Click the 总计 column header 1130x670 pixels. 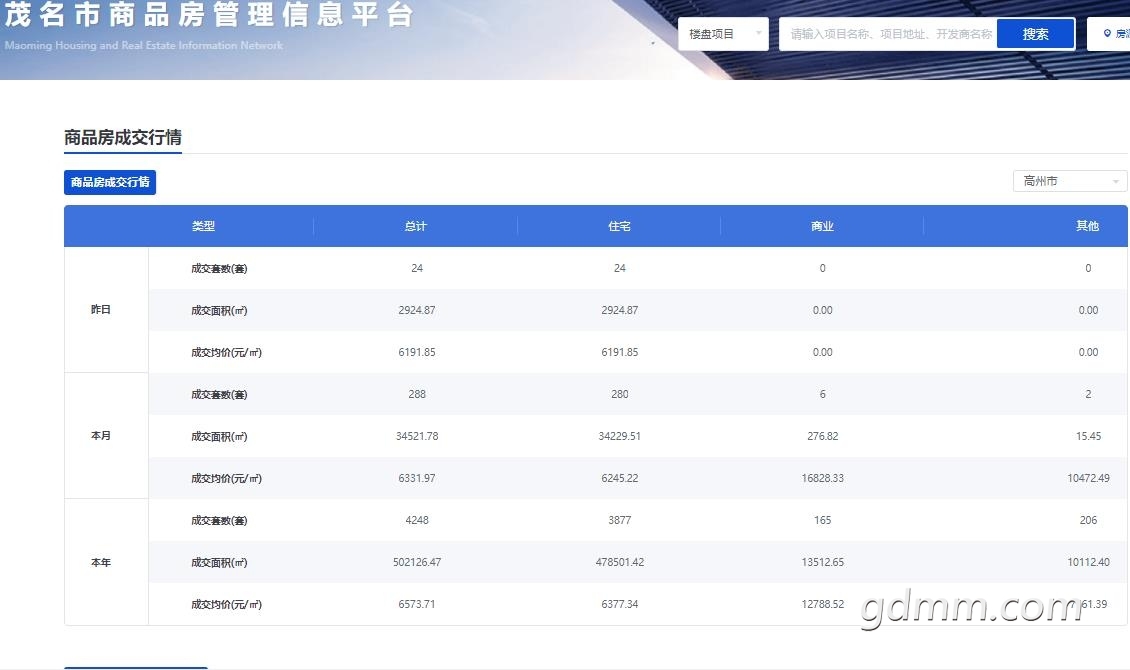(416, 226)
